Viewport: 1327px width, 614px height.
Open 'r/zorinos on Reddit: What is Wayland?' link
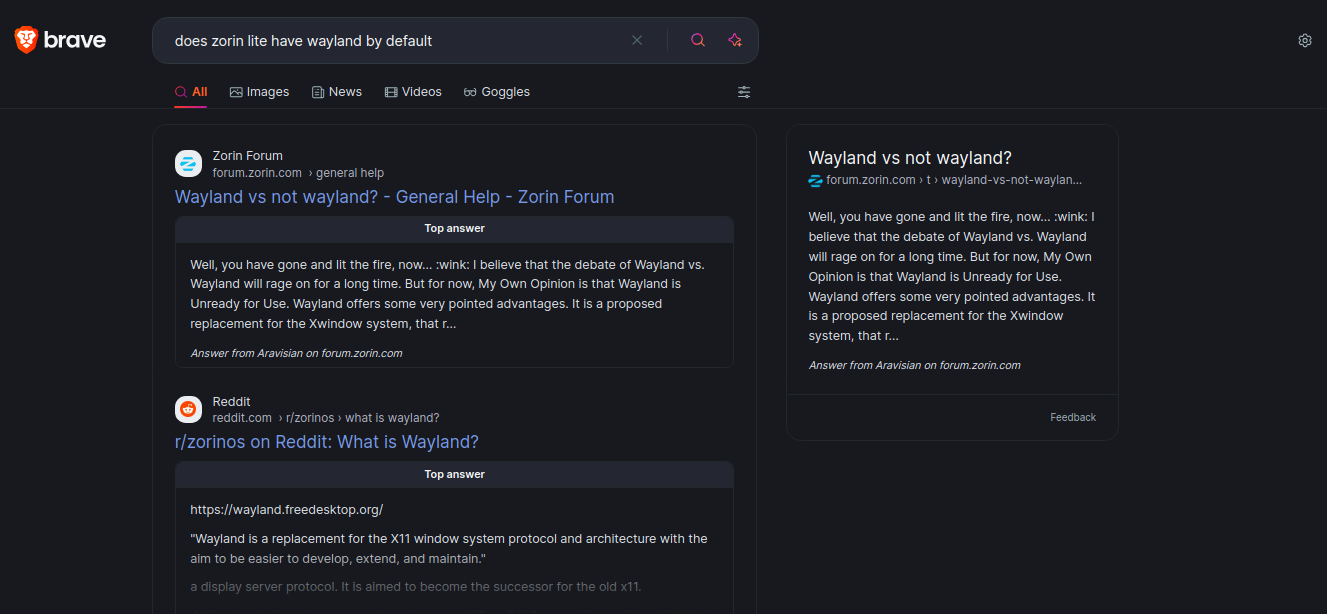[327, 442]
